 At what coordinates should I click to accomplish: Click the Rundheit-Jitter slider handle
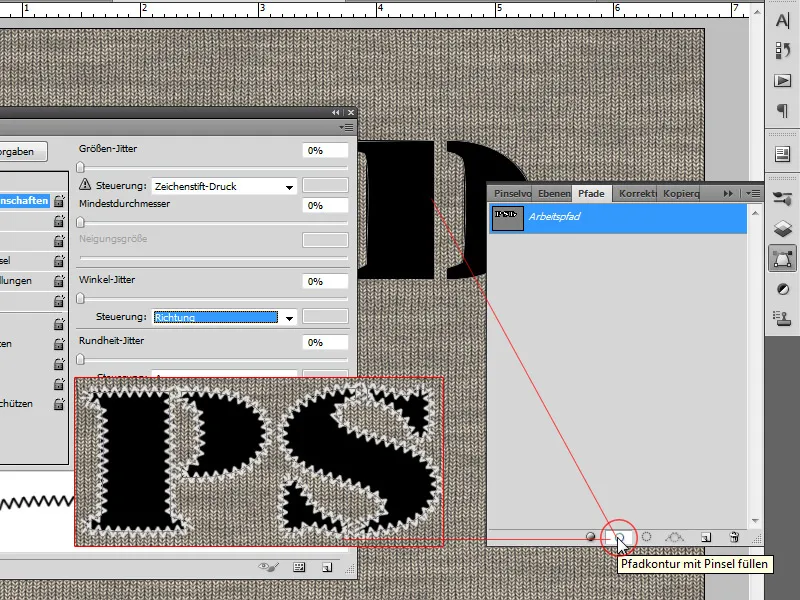80,359
